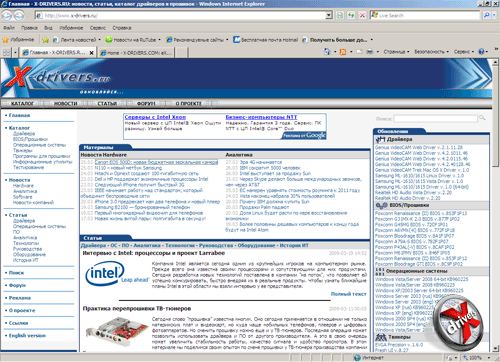500x362 pixels.
Task: Click inside the site Поиск input field
Action: click(435, 118)
